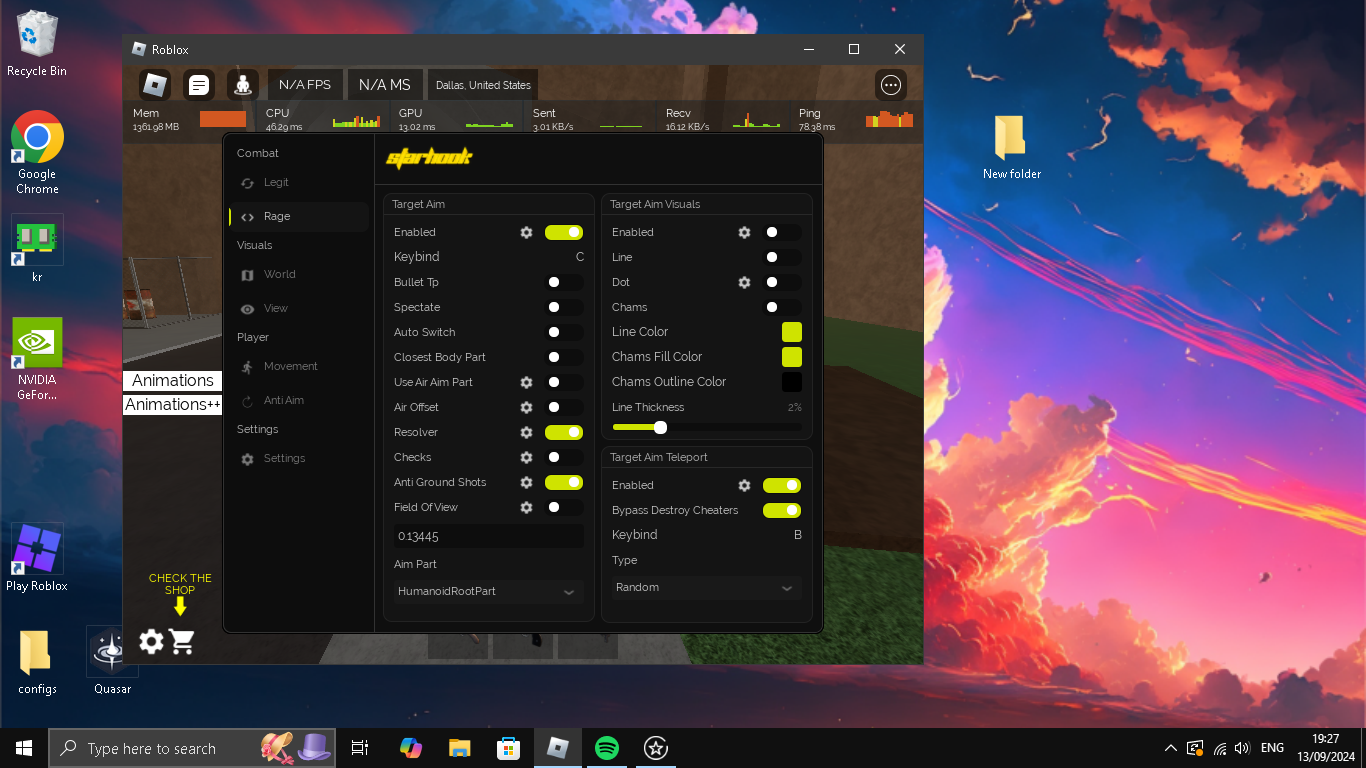Open the Anti Aim tab

click(x=298, y=401)
